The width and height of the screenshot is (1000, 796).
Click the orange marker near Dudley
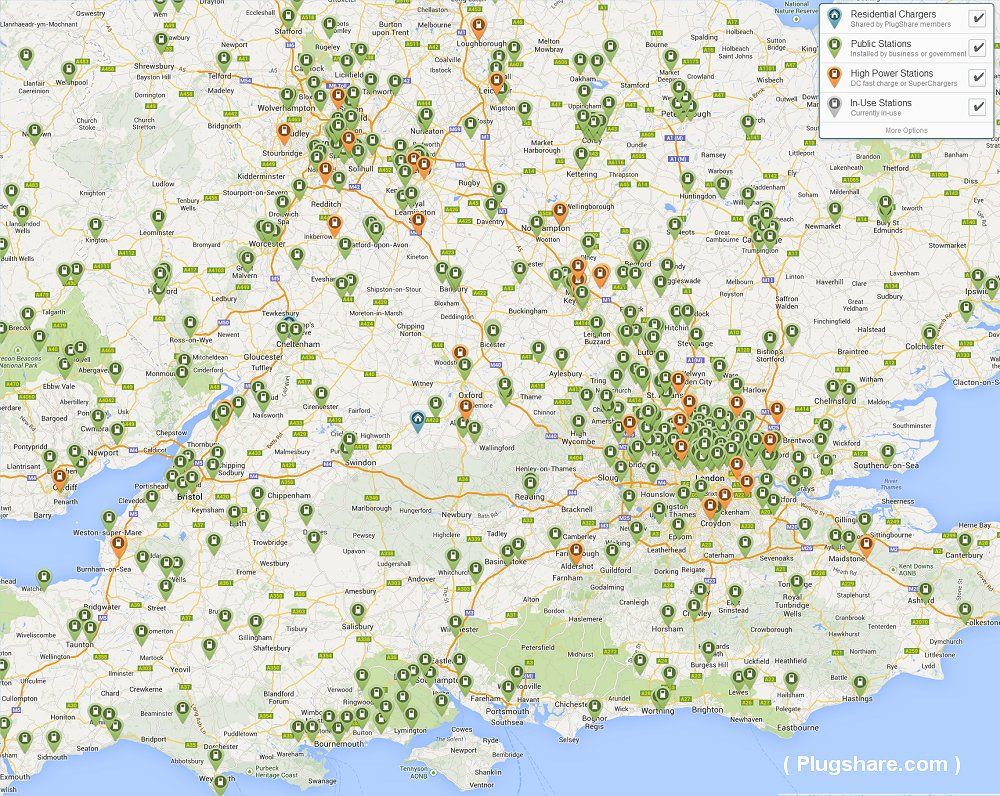284,134
